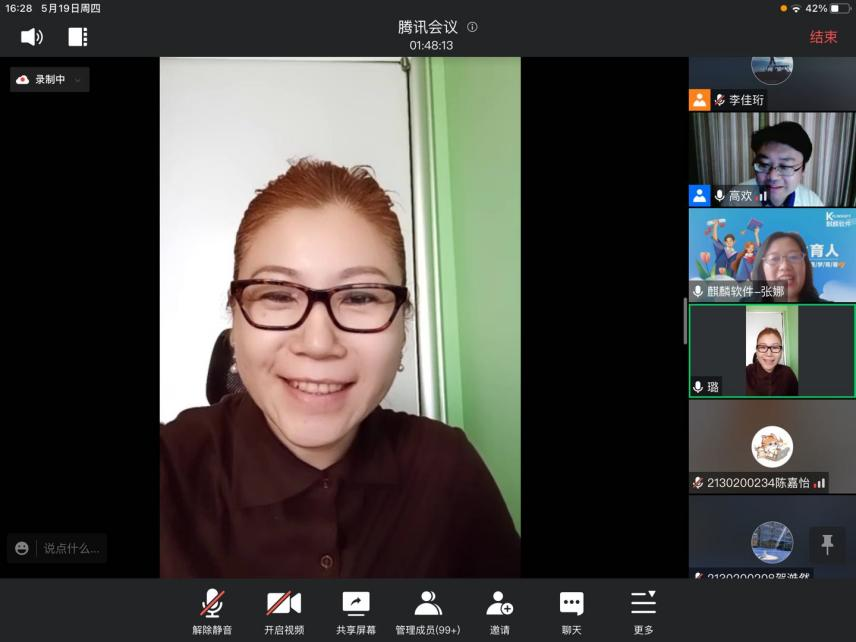
Task: Click the 腾讯会议 title text
Action: click(427, 27)
